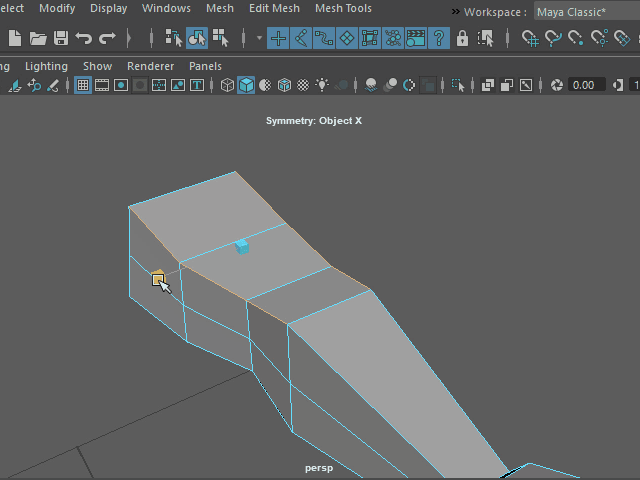640x480 pixels.
Task: Open the Mesh Tools menu
Action: tap(343, 8)
